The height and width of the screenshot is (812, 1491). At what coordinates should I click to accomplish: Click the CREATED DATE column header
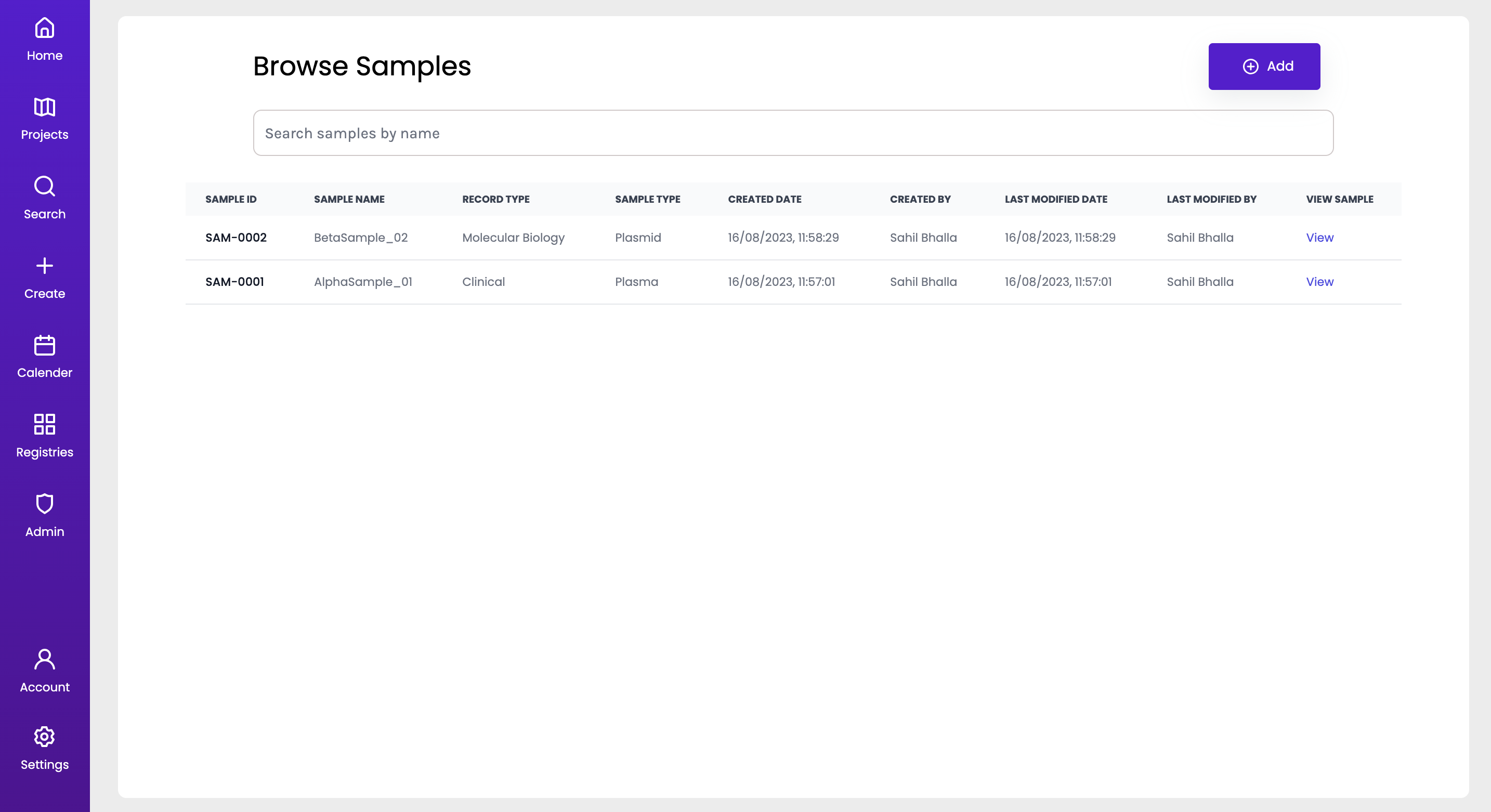click(764, 199)
